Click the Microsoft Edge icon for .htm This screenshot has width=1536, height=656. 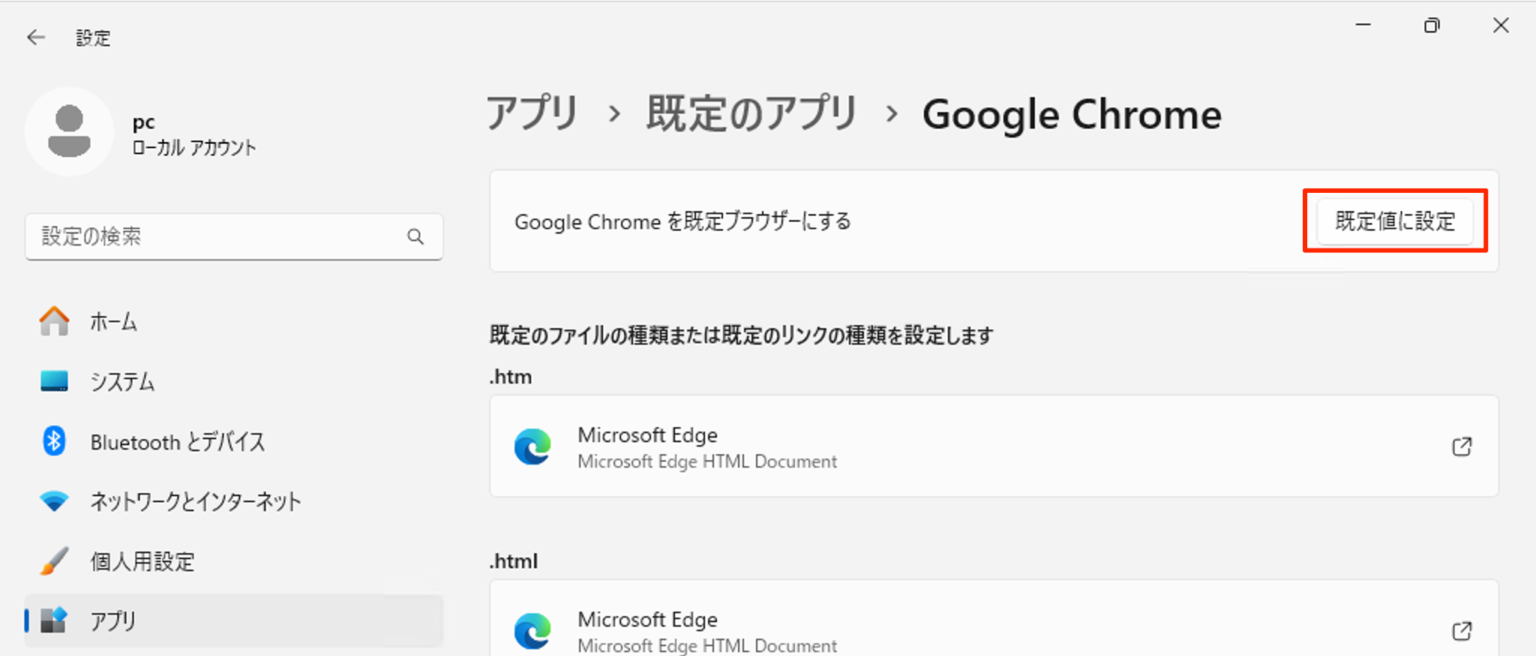534,446
